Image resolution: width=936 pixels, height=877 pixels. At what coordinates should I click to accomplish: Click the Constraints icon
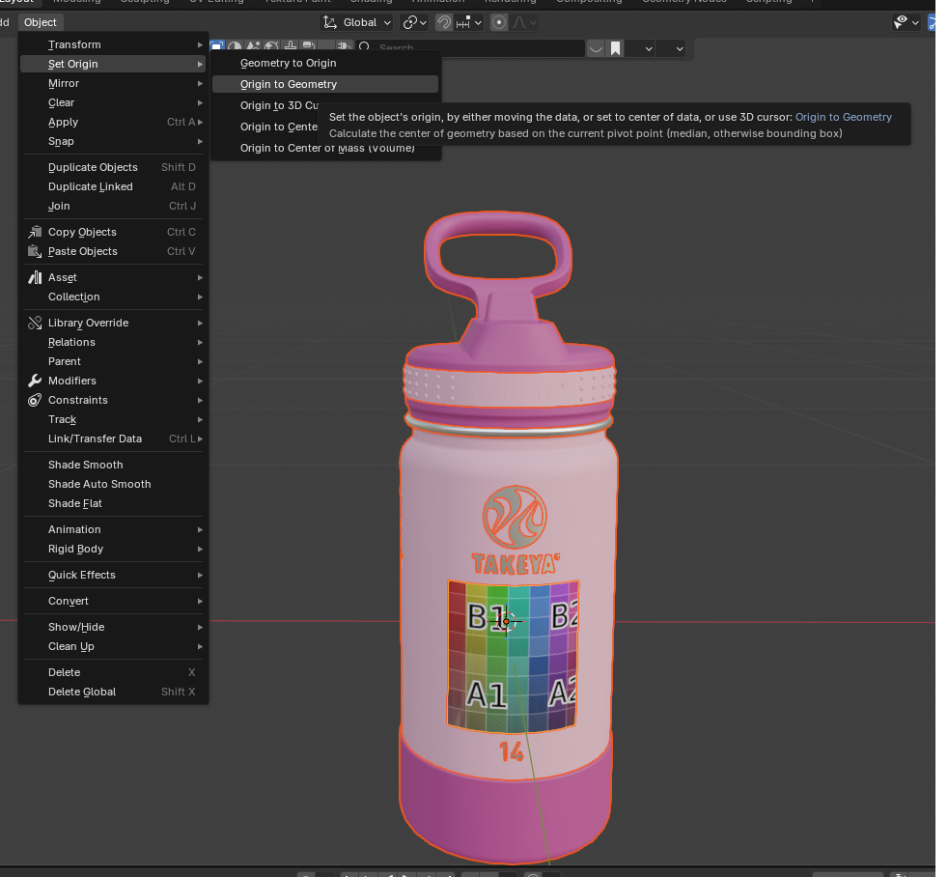(x=35, y=400)
